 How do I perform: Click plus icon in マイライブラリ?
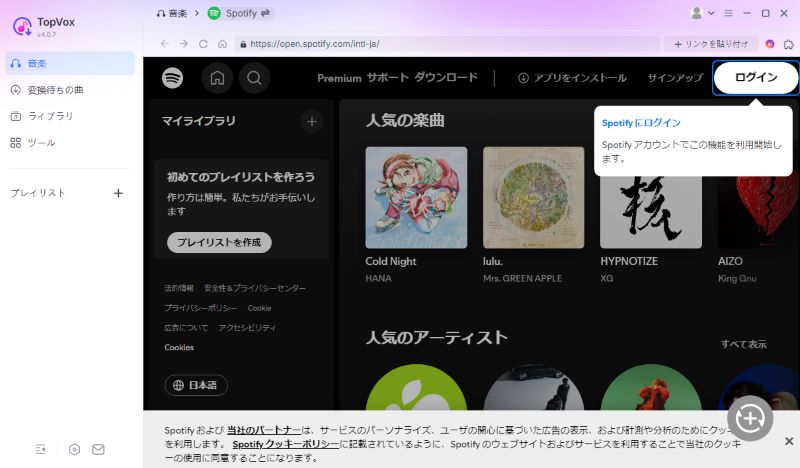point(312,121)
